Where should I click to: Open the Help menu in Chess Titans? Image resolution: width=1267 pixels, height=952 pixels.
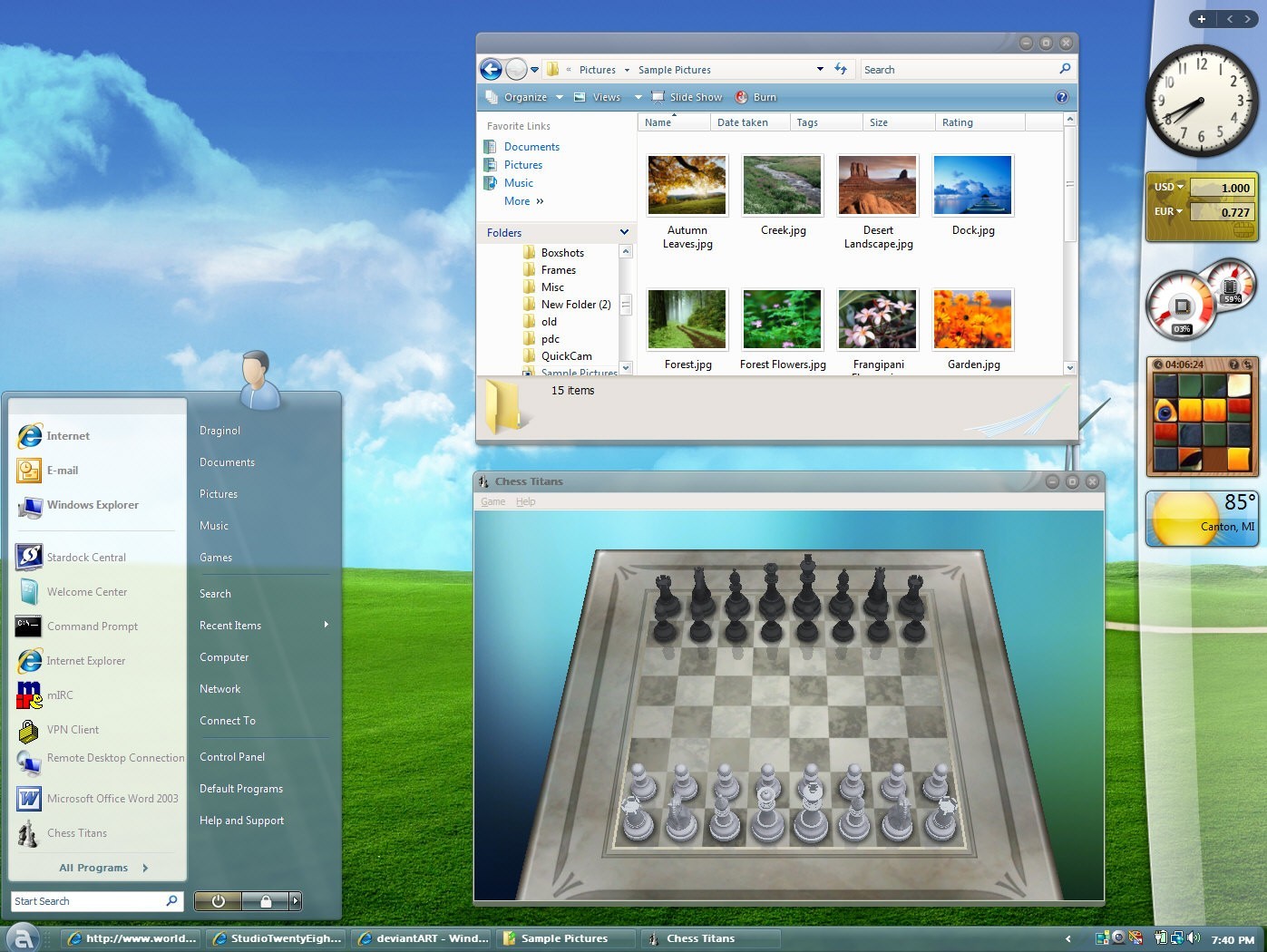526,500
